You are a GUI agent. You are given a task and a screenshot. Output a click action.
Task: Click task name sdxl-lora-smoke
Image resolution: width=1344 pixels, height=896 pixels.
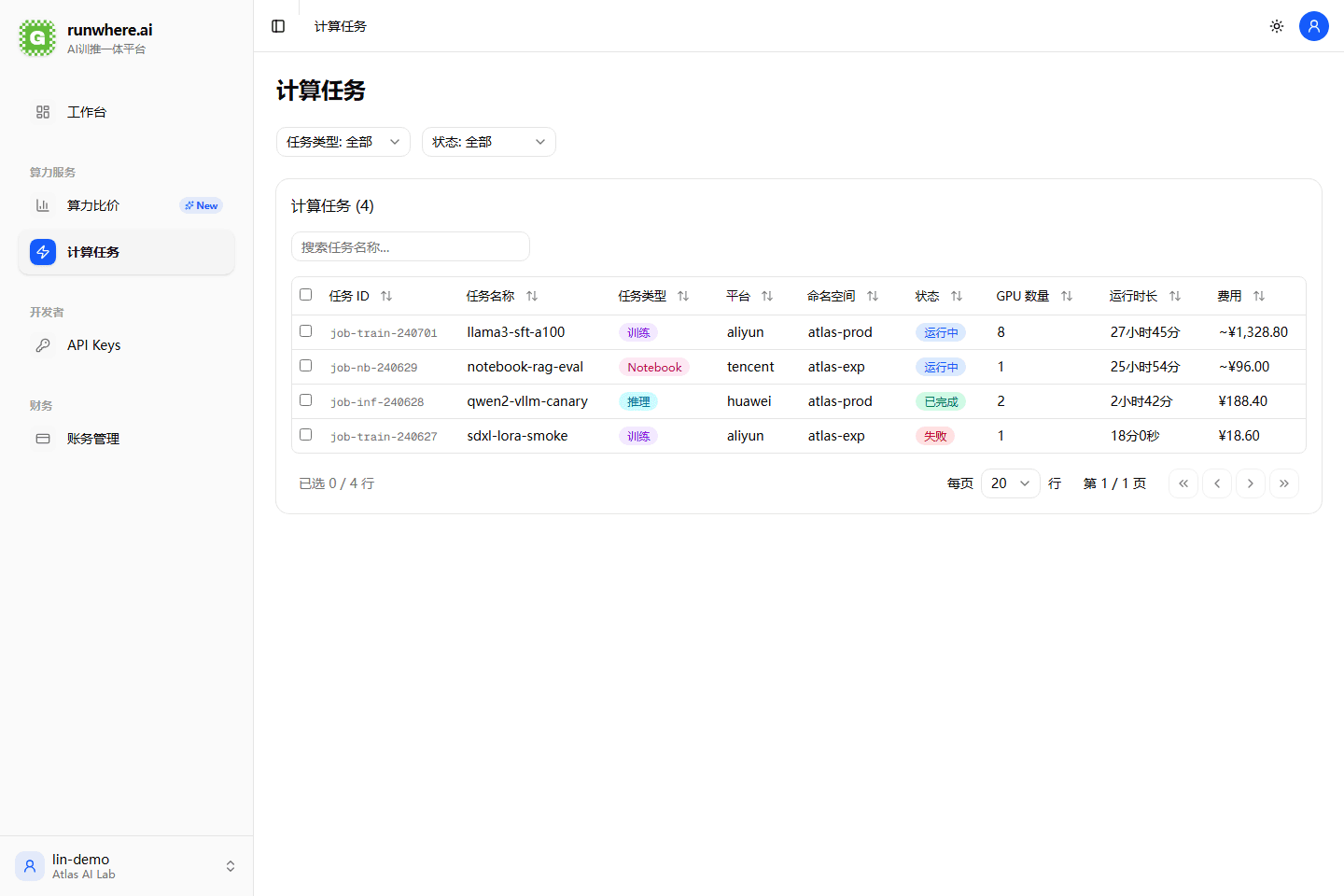pos(517,436)
